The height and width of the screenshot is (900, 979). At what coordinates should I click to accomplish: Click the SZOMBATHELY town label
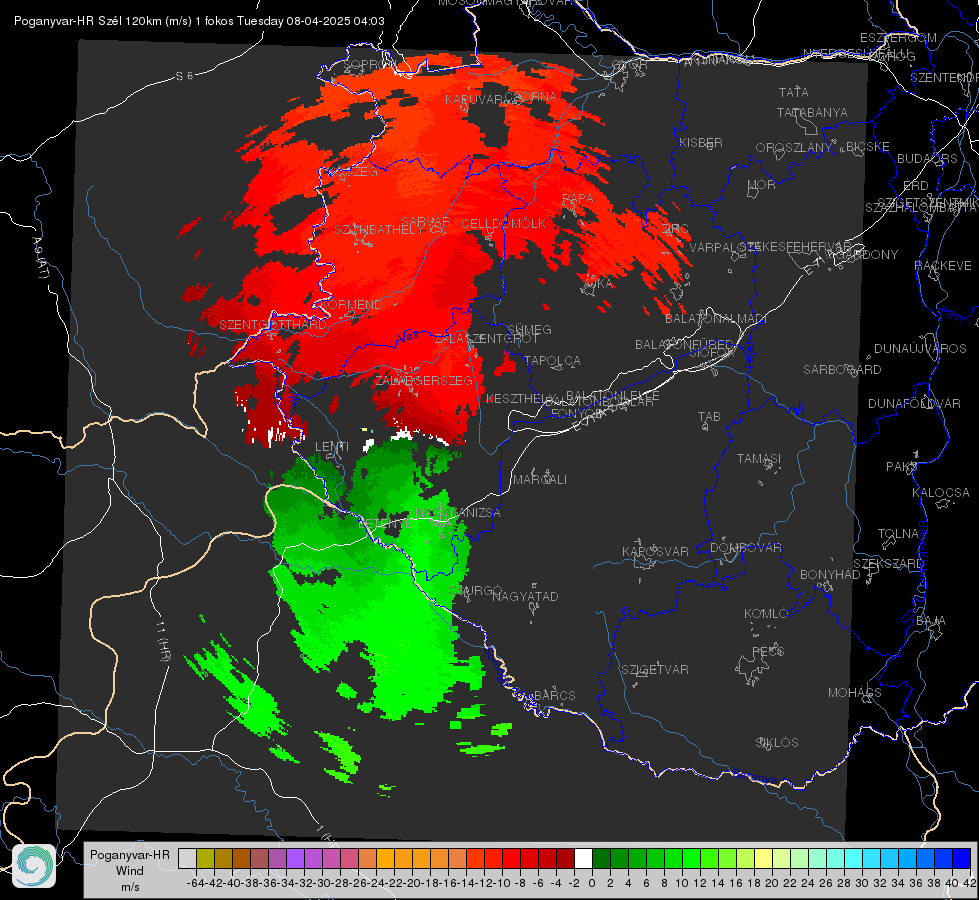379,230
